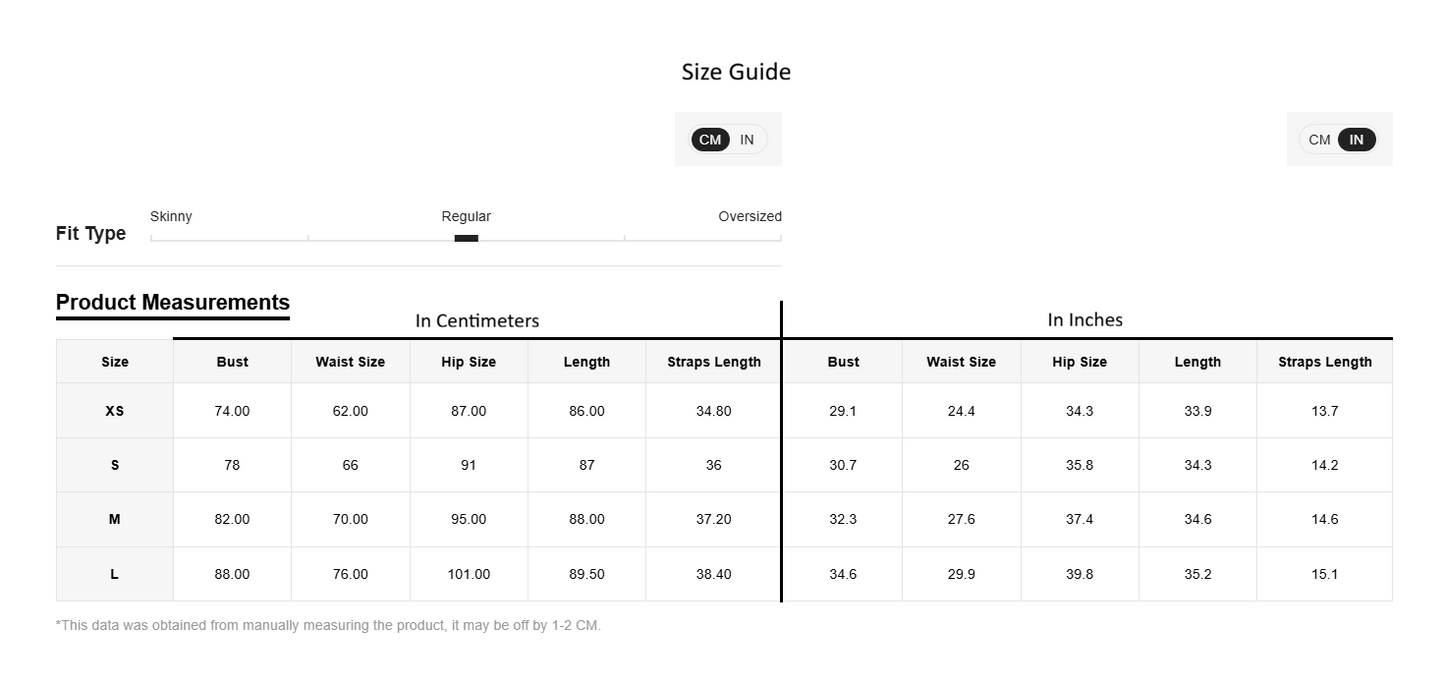Switch to CM in the inches-side unit toggle
Screen dimensions: 1445x687
[x=1319, y=140]
